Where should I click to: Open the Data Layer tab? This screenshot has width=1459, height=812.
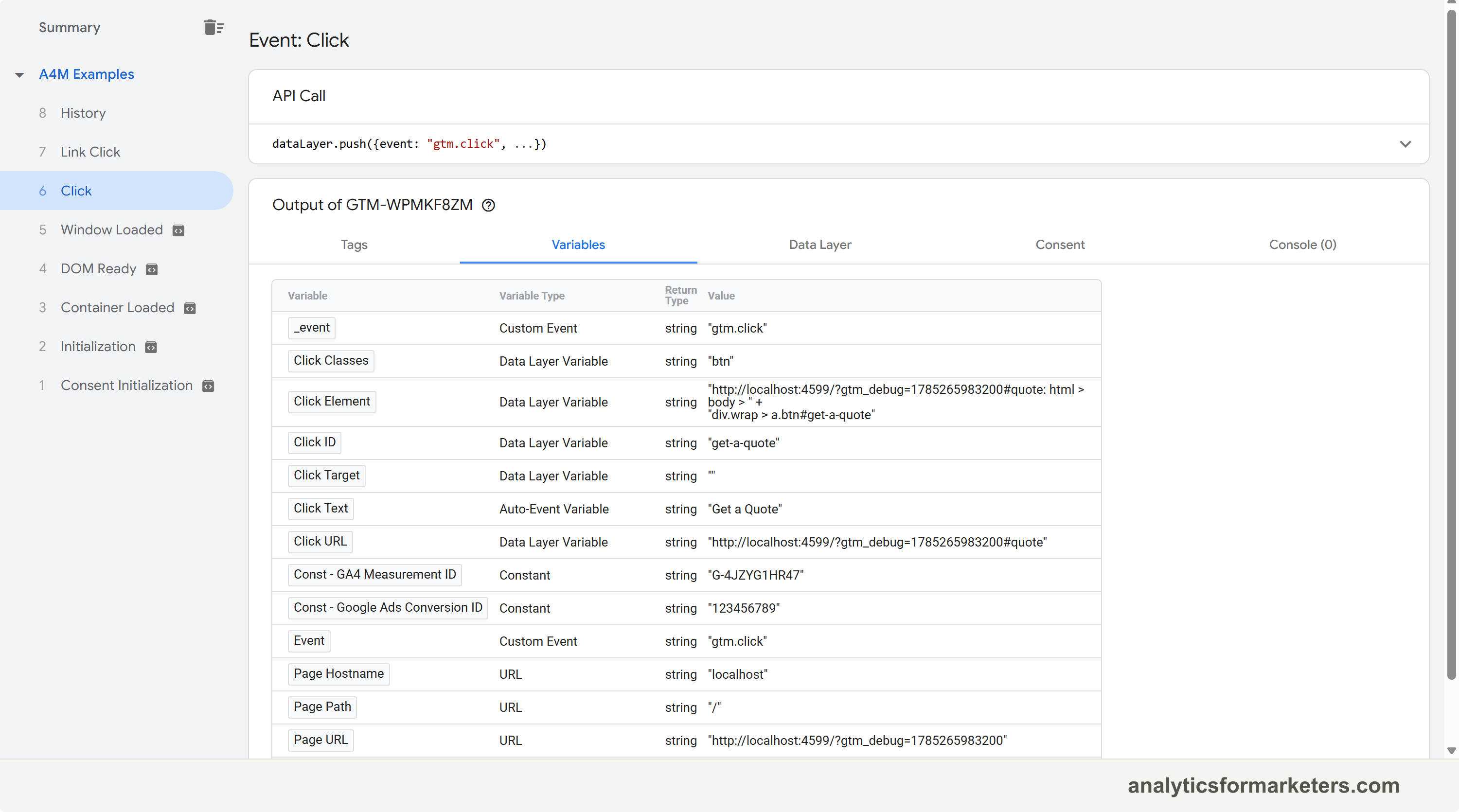[x=819, y=245]
